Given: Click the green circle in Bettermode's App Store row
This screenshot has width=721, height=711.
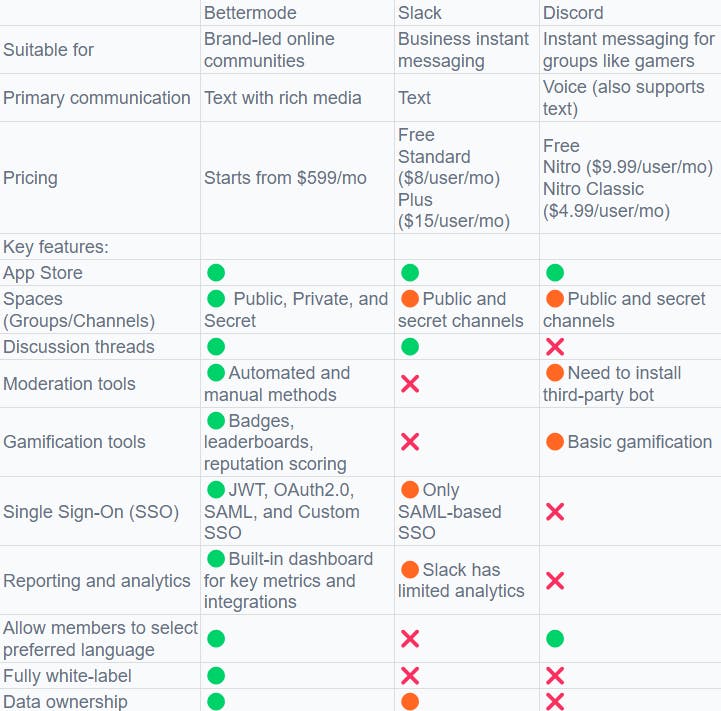Looking at the screenshot, I should coord(215,273).
